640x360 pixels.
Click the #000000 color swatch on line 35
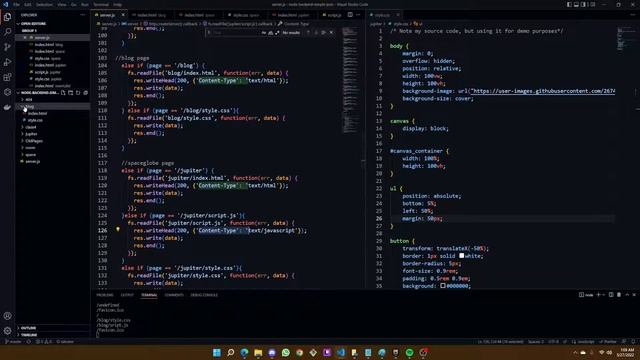[x=443, y=286]
